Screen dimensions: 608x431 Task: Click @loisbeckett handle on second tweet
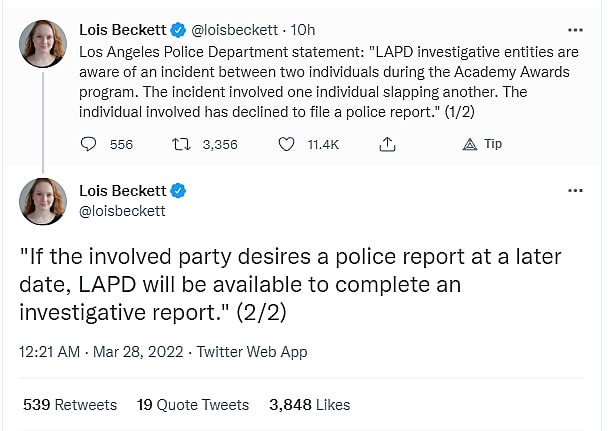coord(122,211)
